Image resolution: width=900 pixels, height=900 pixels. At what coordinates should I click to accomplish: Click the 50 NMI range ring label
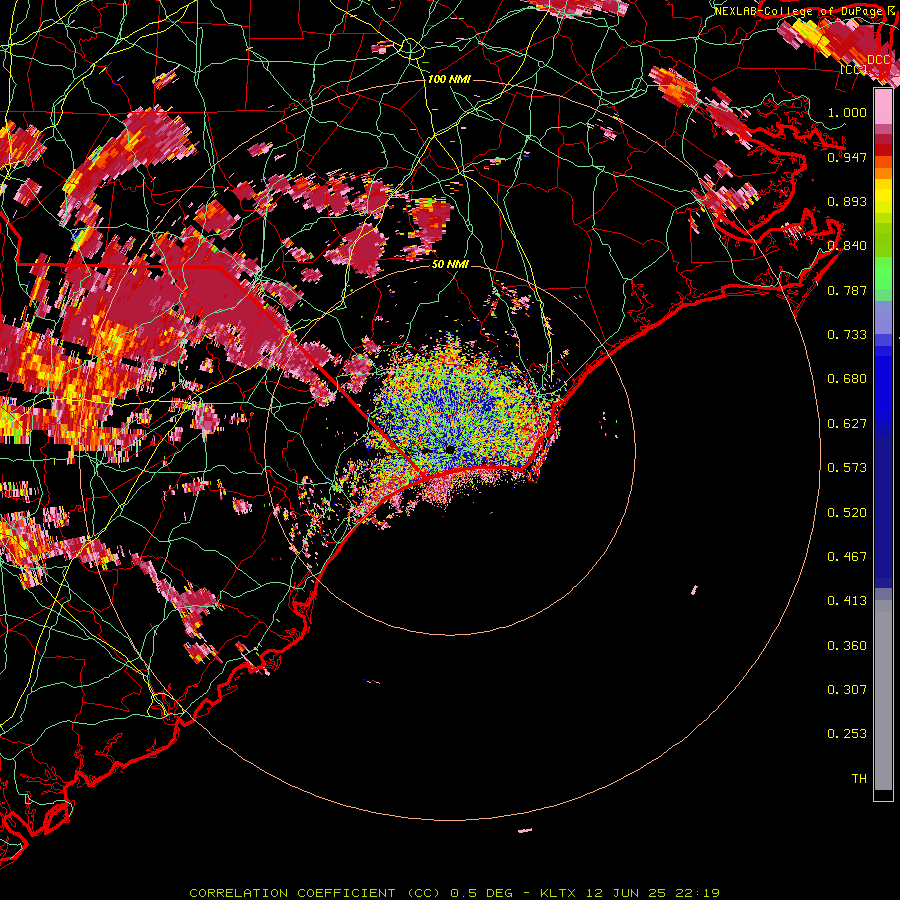pos(450,264)
